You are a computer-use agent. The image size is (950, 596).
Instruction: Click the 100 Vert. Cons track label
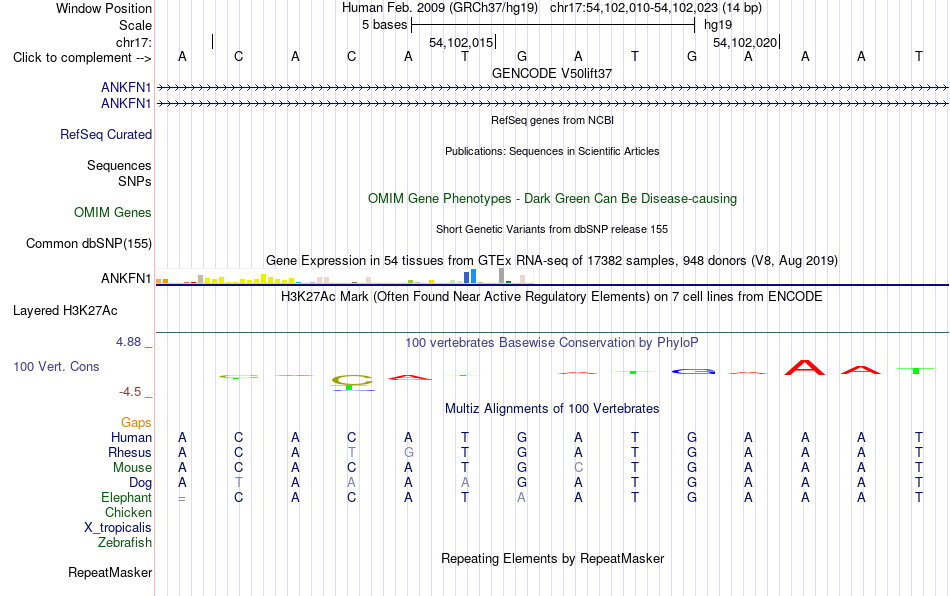(x=56, y=366)
